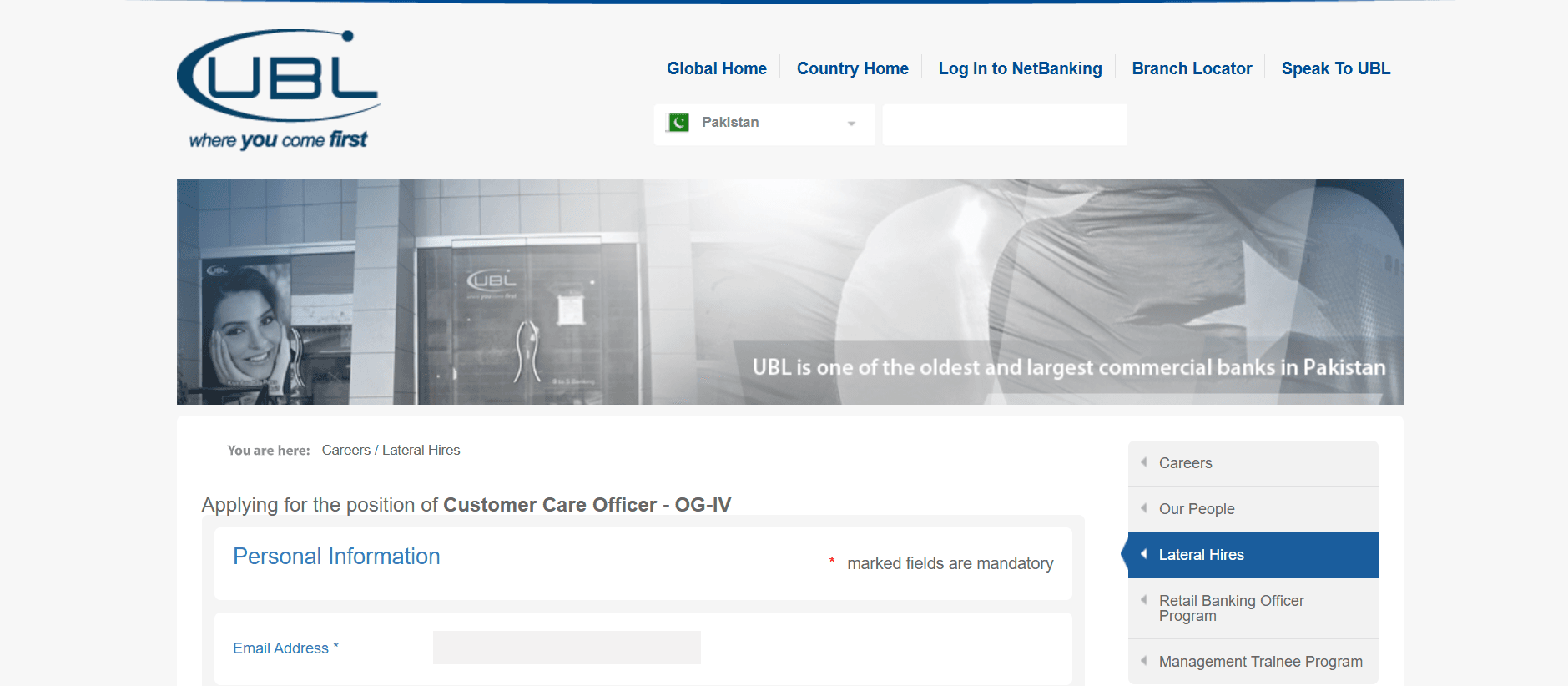Open Our People in sidebar
1568x686 pixels.
pos(1196,509)
